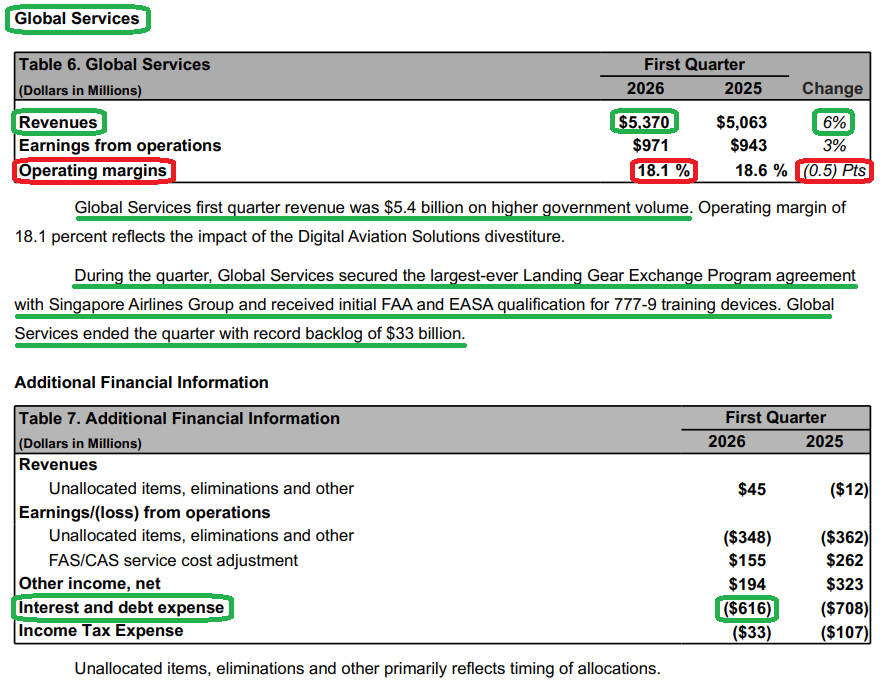Click the $971 earnings value

[x=648, y=146]
